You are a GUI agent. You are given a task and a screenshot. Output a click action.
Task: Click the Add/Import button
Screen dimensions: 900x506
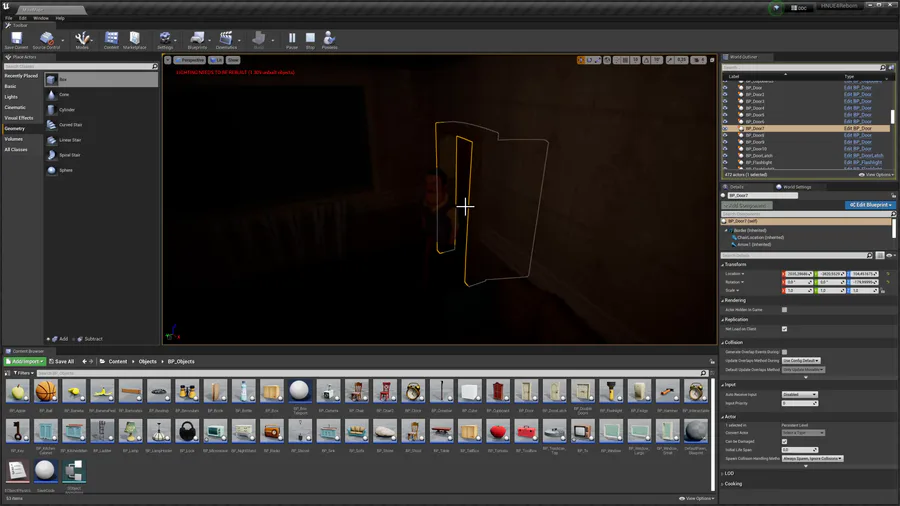25,361
